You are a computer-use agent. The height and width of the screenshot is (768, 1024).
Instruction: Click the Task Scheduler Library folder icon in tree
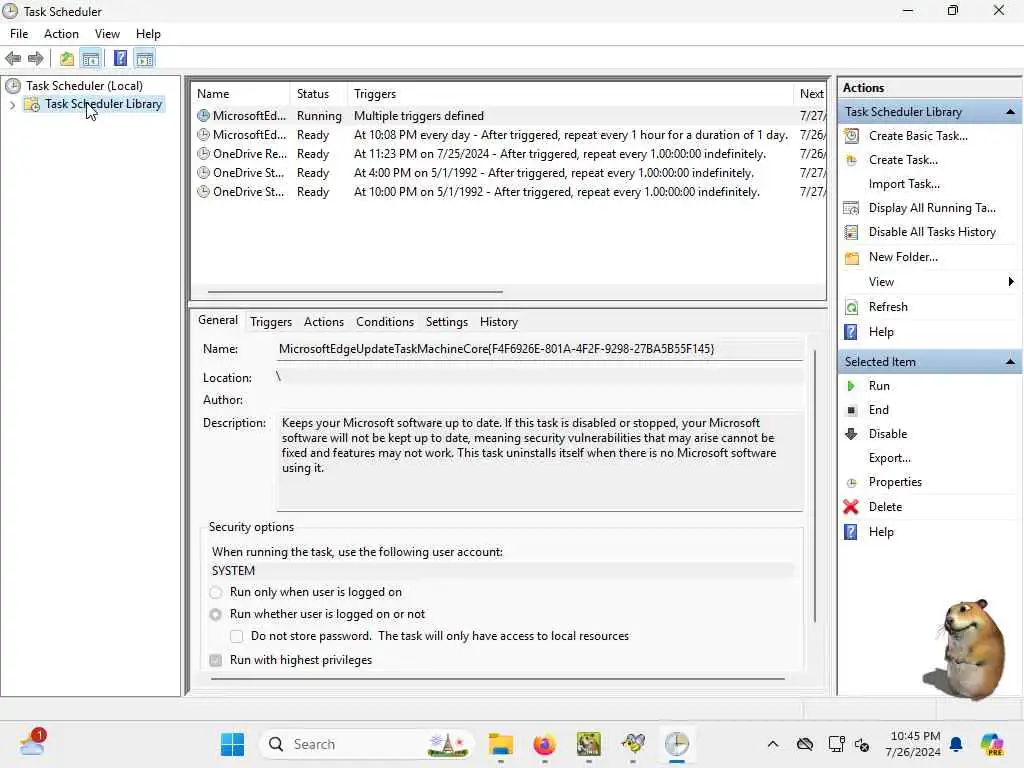point(31,104)
